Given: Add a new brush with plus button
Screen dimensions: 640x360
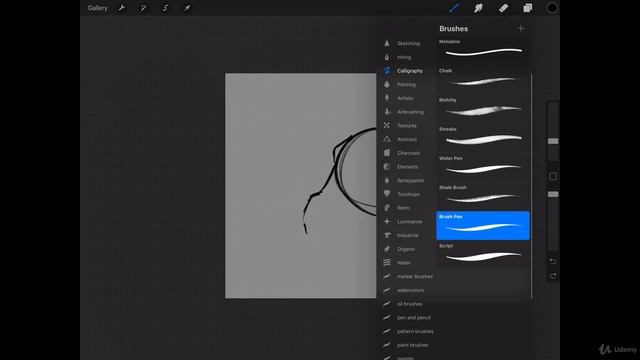Looking at the screenshot, I should 521,29.
